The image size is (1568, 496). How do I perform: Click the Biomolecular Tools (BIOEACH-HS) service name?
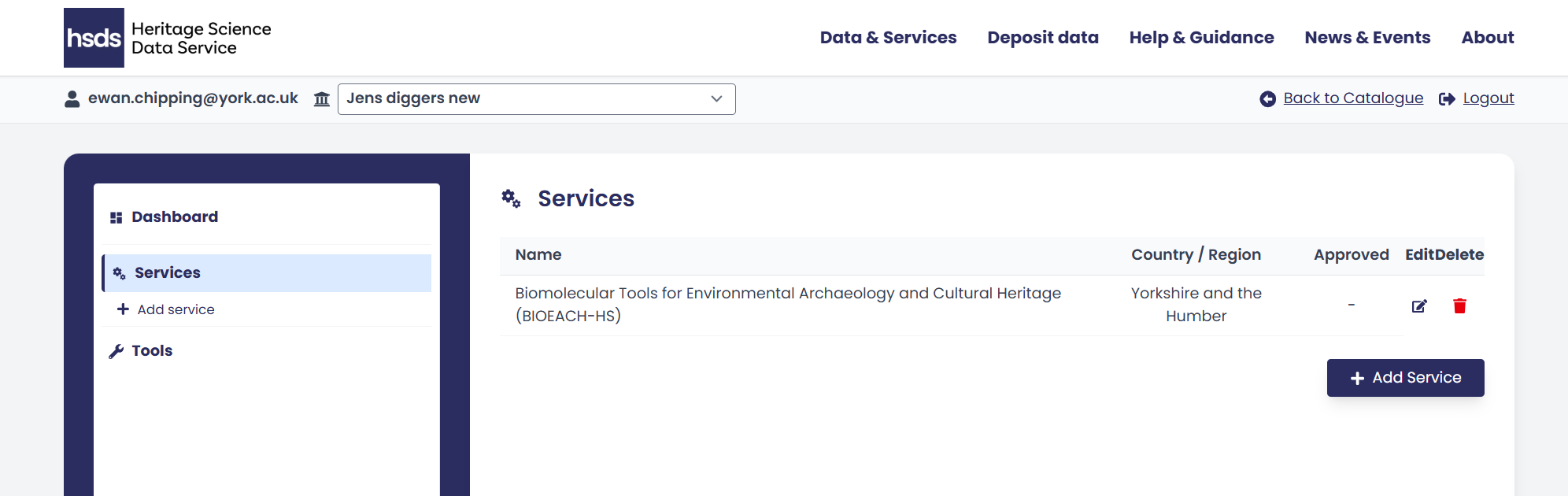pos(788,305)
